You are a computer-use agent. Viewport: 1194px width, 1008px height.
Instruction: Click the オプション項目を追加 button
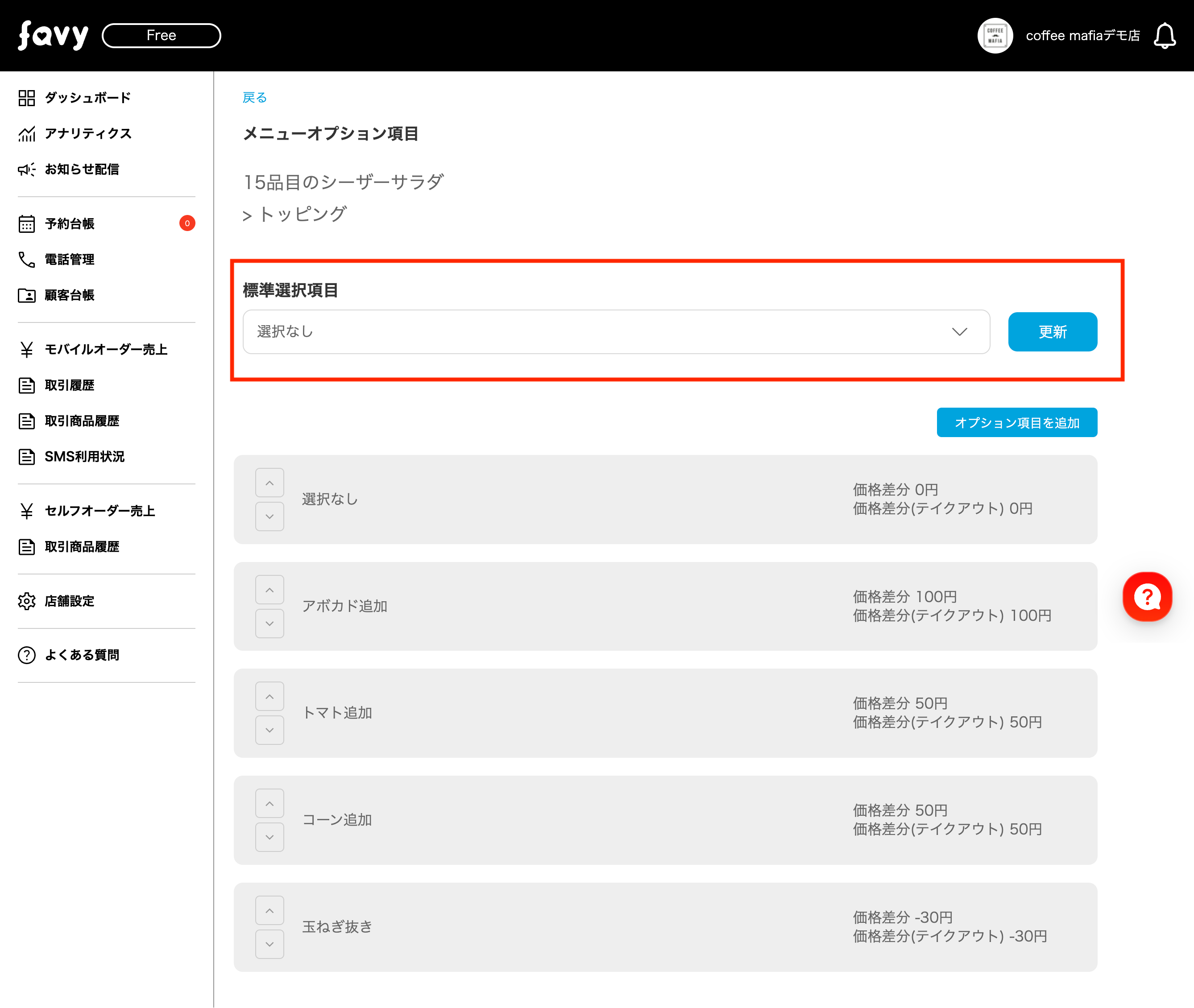[1016, 423]
